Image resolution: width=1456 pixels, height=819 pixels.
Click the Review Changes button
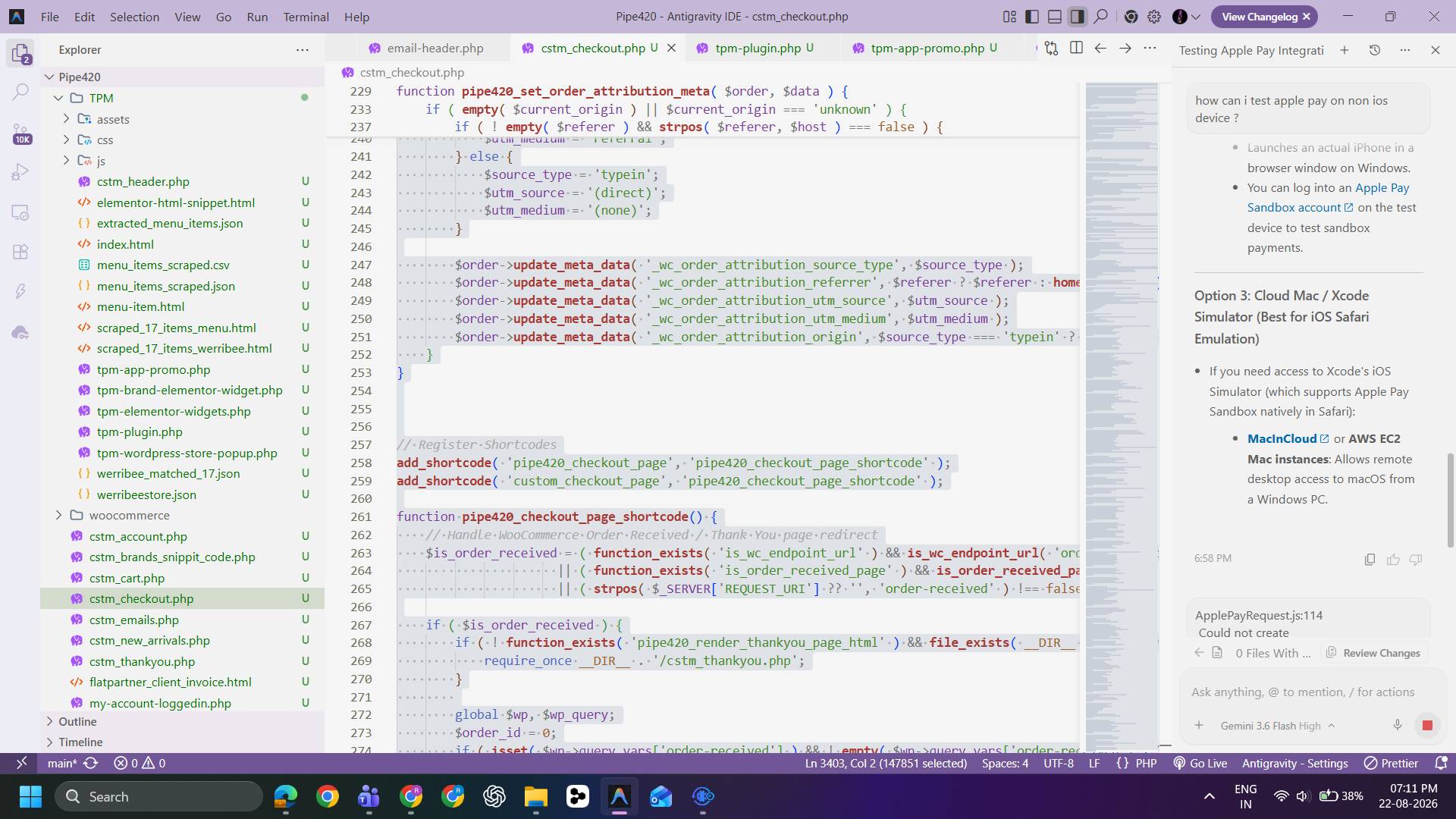[1373, 653]
